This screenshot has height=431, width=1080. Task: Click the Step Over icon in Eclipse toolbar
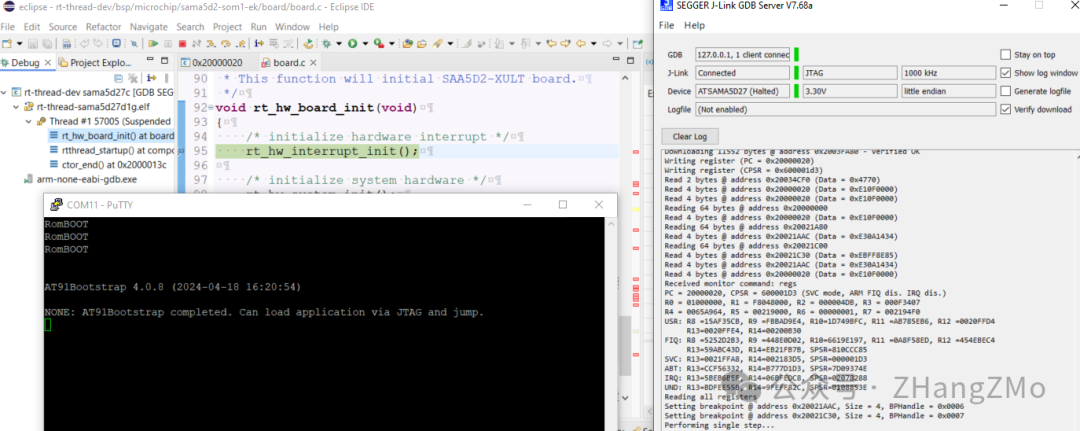pos(226,43)
